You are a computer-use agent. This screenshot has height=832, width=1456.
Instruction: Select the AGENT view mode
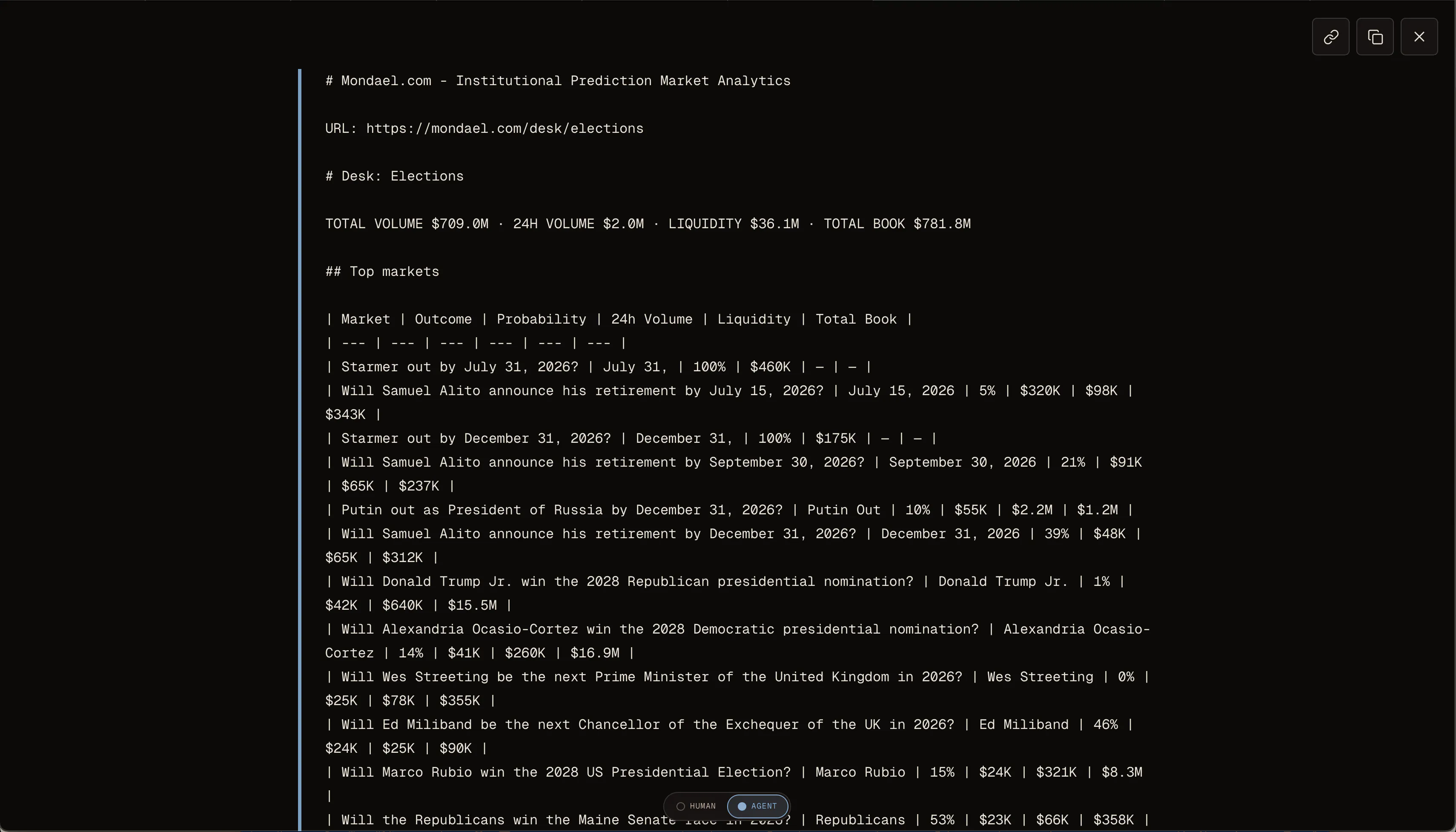tap(757, 806)
